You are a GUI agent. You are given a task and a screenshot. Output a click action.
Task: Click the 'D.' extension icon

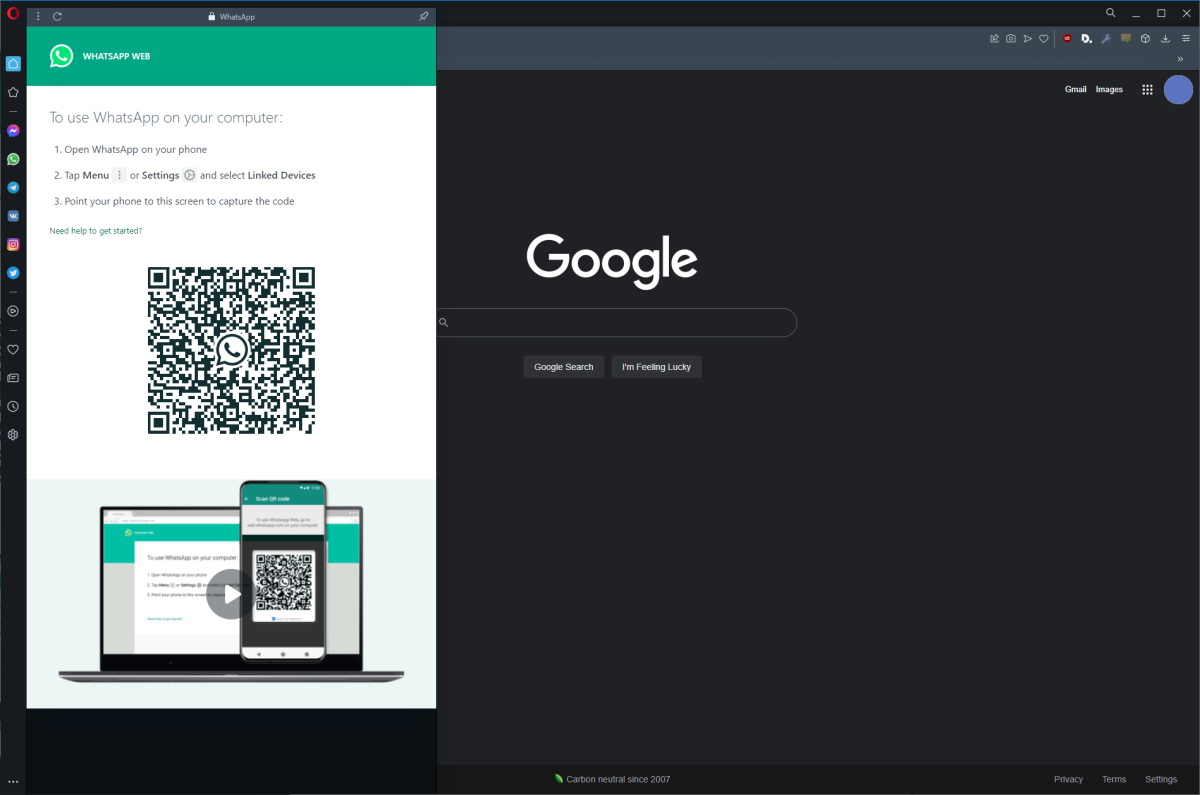[1086, 38]
